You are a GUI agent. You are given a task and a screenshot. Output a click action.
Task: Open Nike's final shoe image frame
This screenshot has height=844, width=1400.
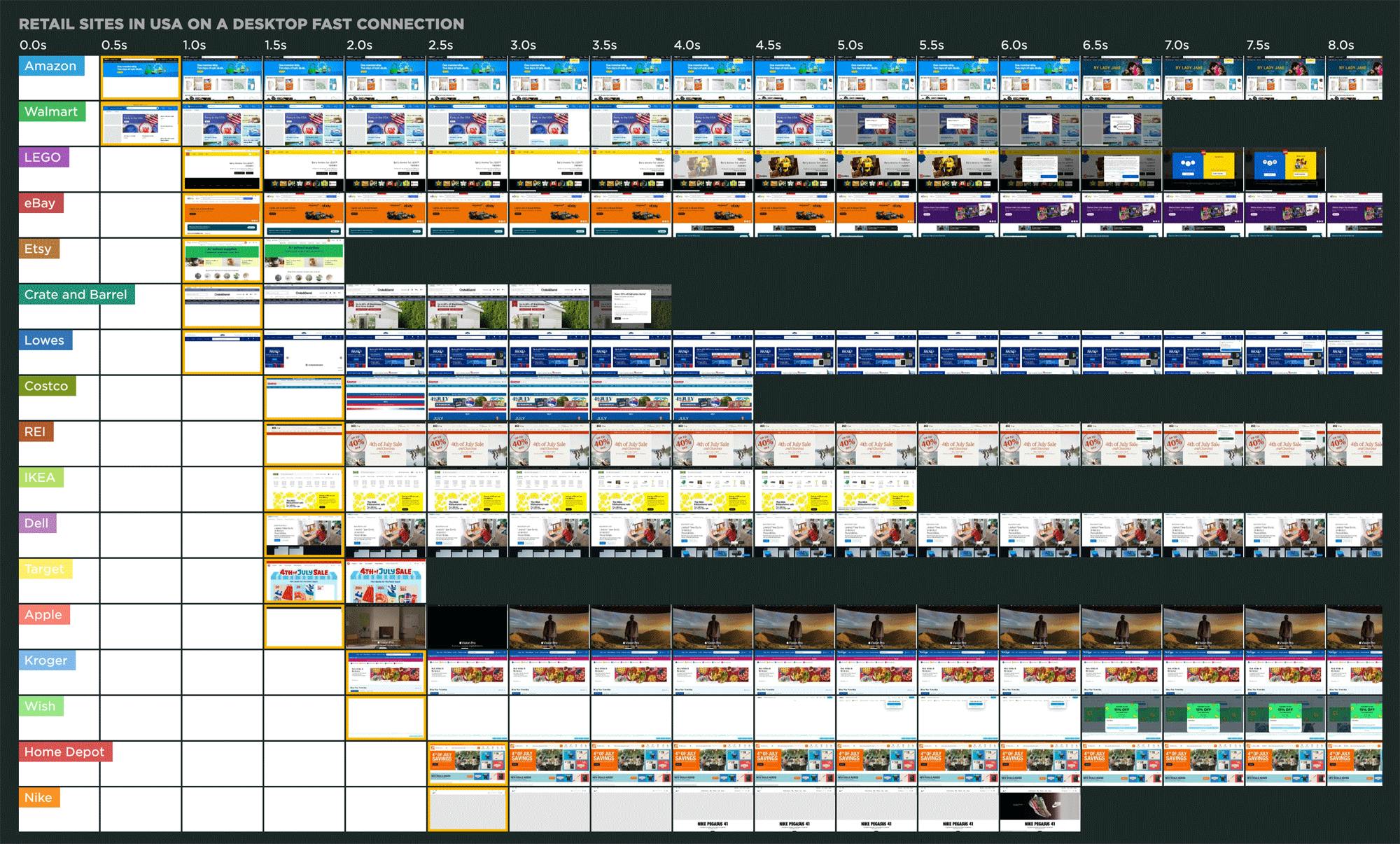pyautogui.click(x=1039, y=809)
